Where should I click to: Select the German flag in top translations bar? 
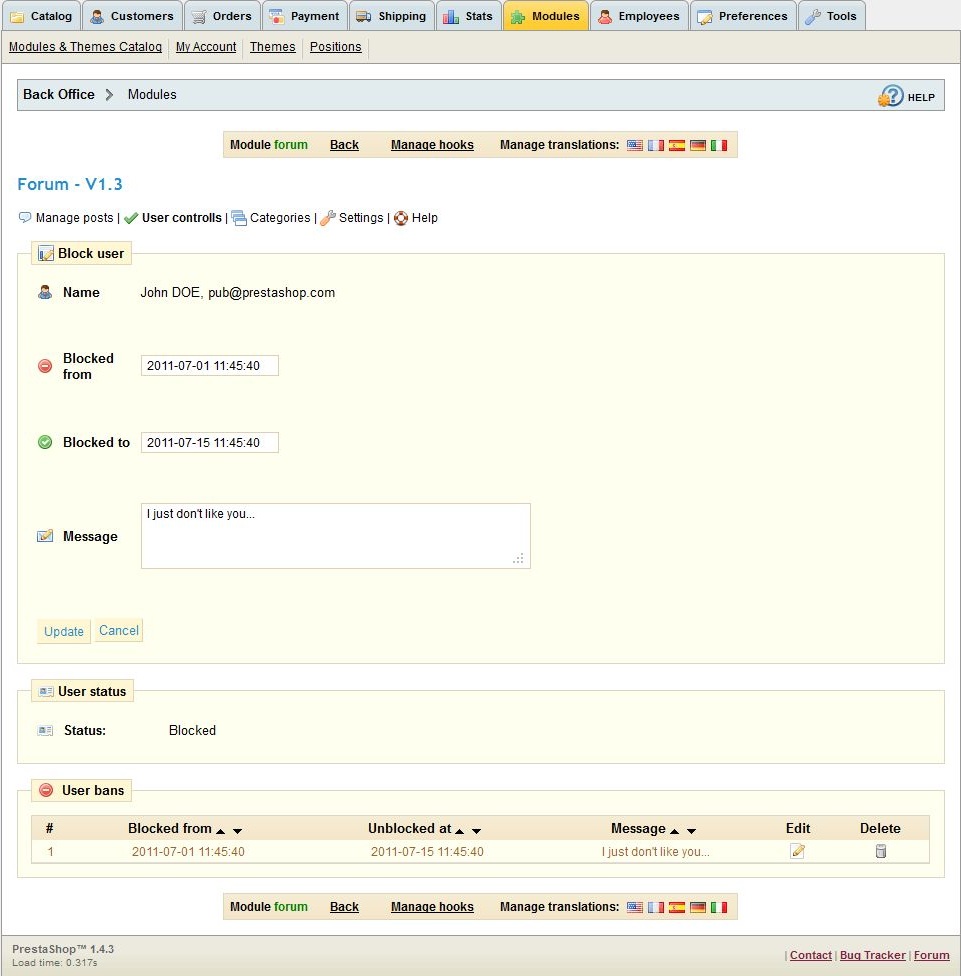click(x=698, y=145)
